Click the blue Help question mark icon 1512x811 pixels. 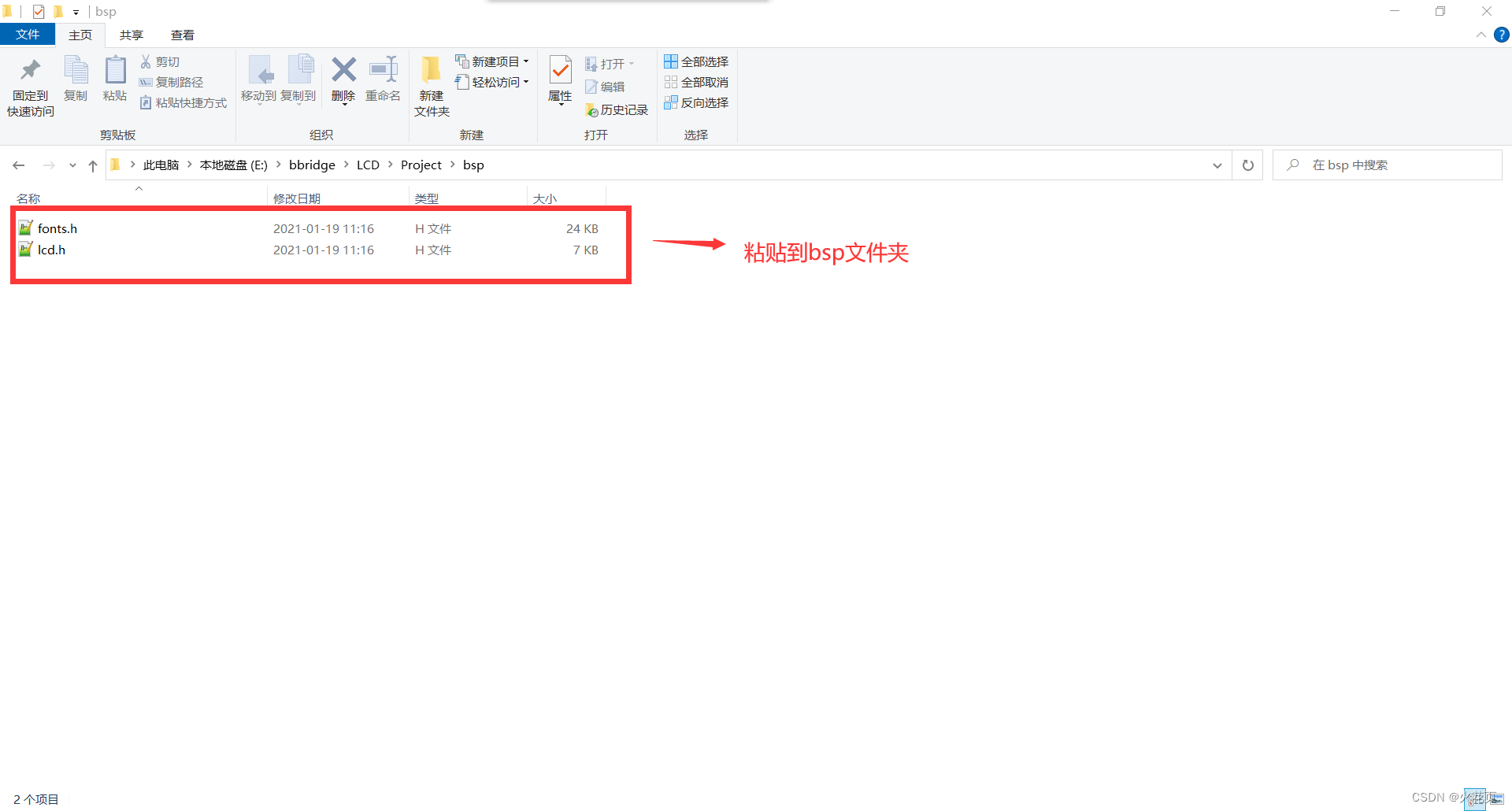point(1502,35)
